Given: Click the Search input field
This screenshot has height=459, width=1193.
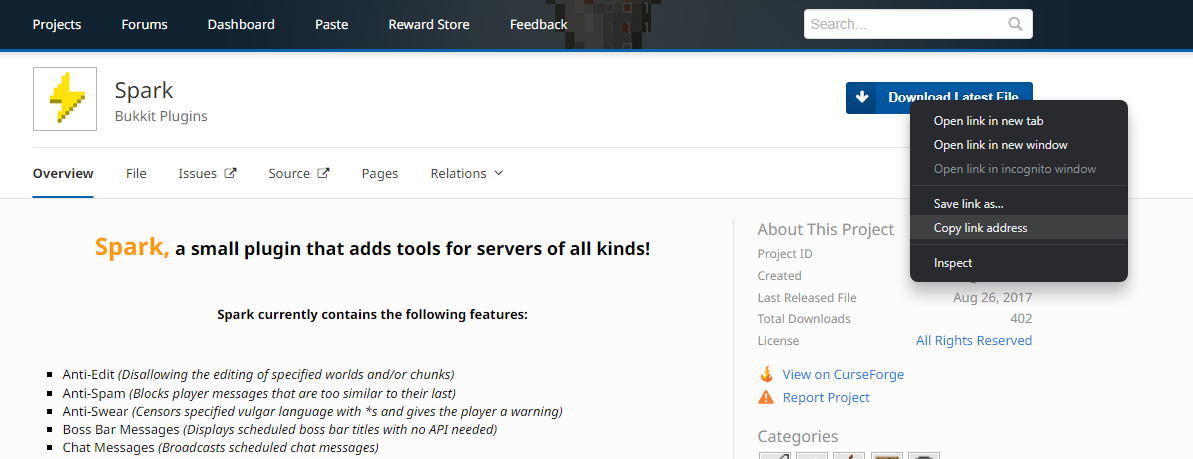Looking at the screenshot, I should 905,24.
